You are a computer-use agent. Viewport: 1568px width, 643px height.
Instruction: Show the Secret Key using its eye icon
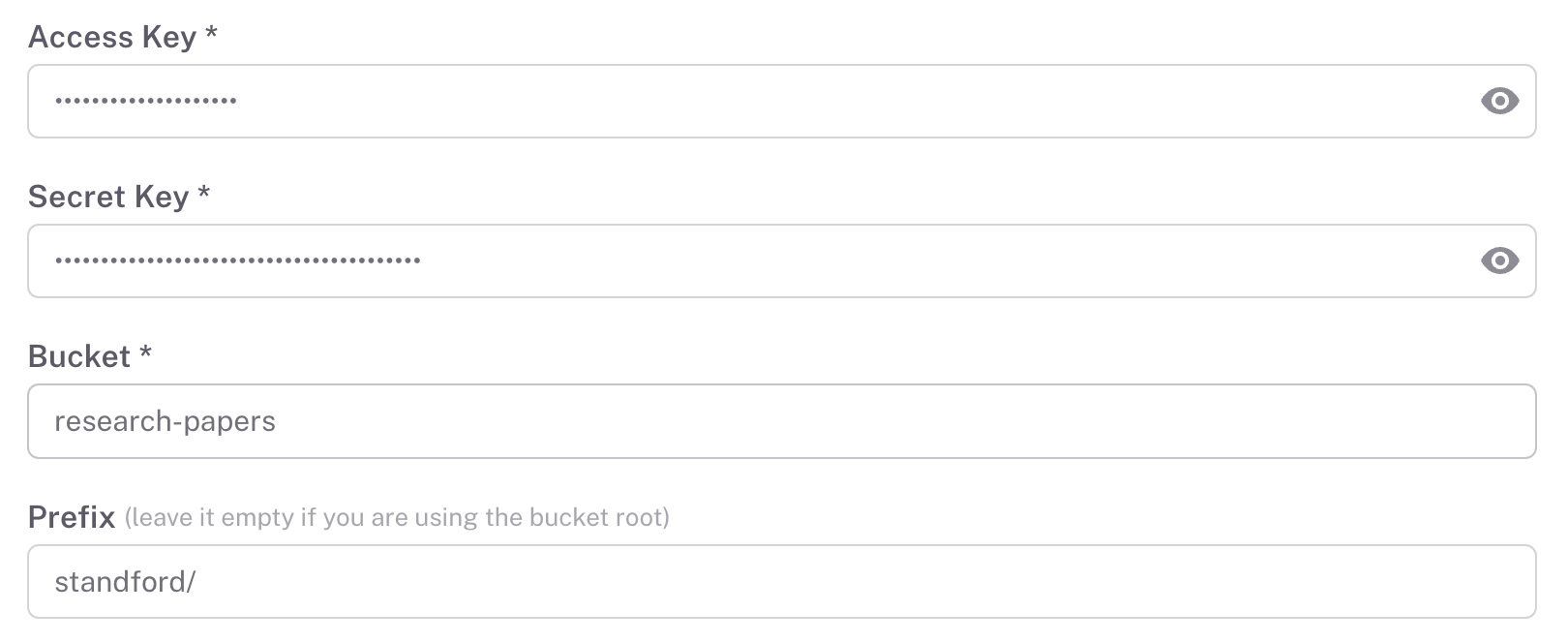point(1499,260)
